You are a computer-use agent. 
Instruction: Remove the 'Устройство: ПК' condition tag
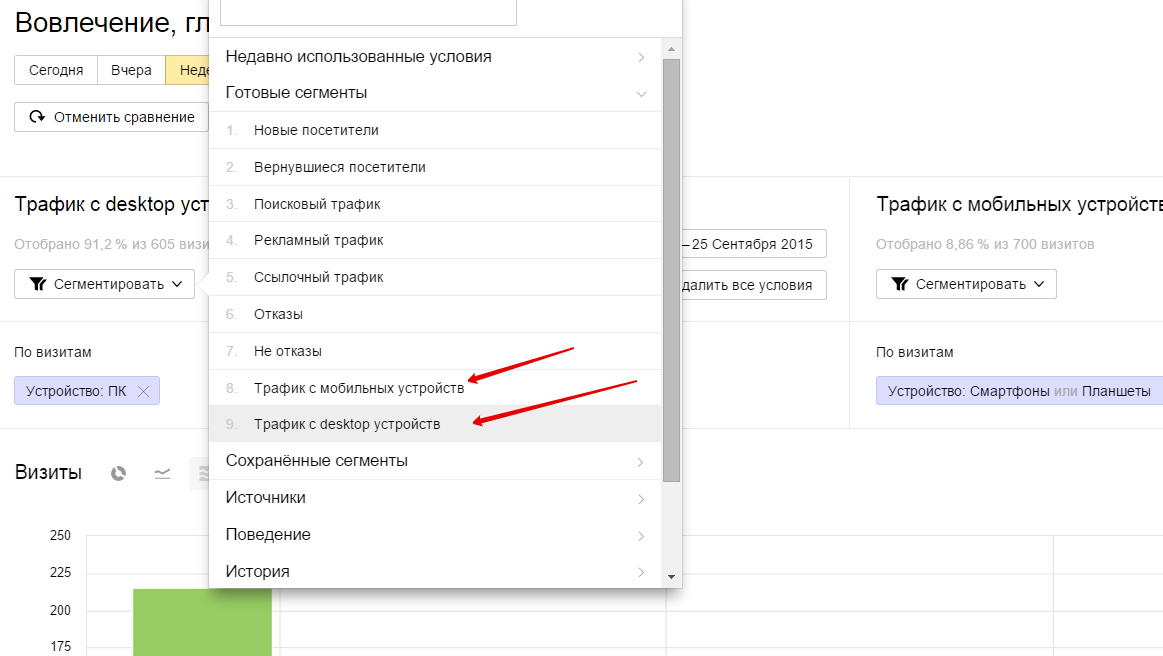[x=143, y=391]
